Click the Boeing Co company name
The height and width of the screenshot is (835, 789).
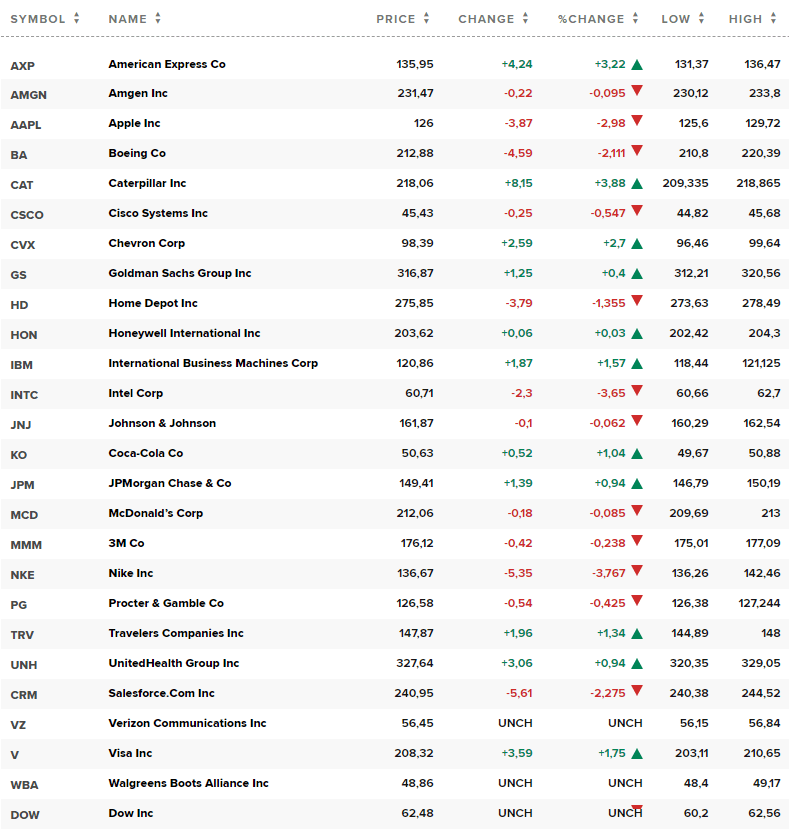point(137,153)
